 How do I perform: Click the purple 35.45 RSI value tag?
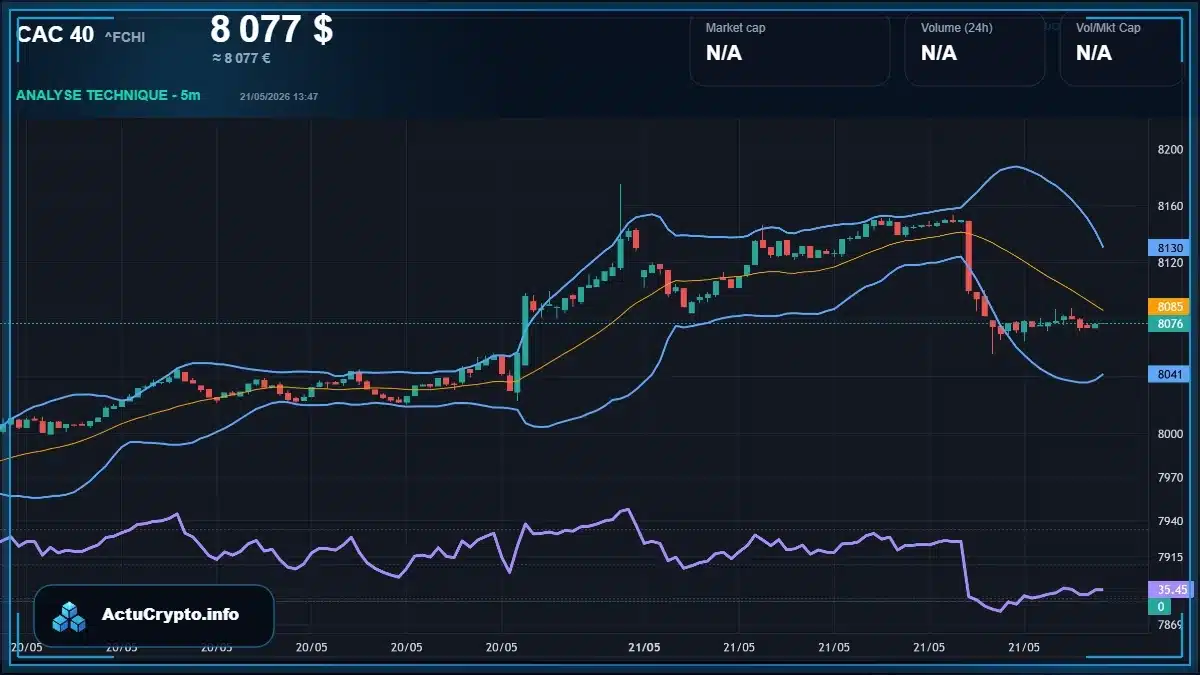[1170, 590]
